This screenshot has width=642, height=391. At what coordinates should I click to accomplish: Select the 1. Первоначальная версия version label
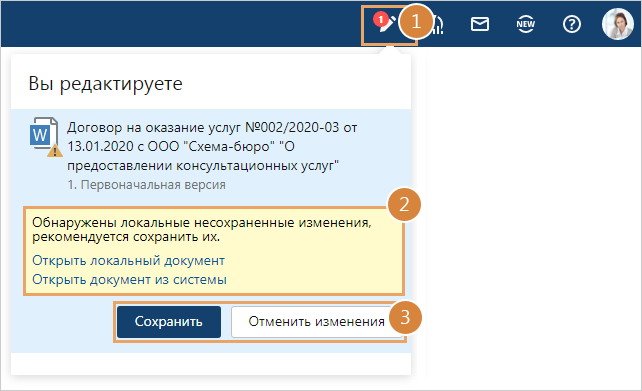tap(146, 185)
